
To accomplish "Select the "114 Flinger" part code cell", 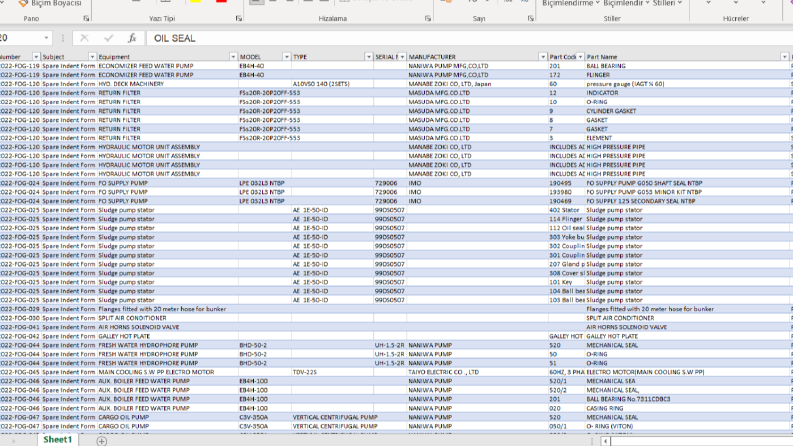I will point(566,219).
